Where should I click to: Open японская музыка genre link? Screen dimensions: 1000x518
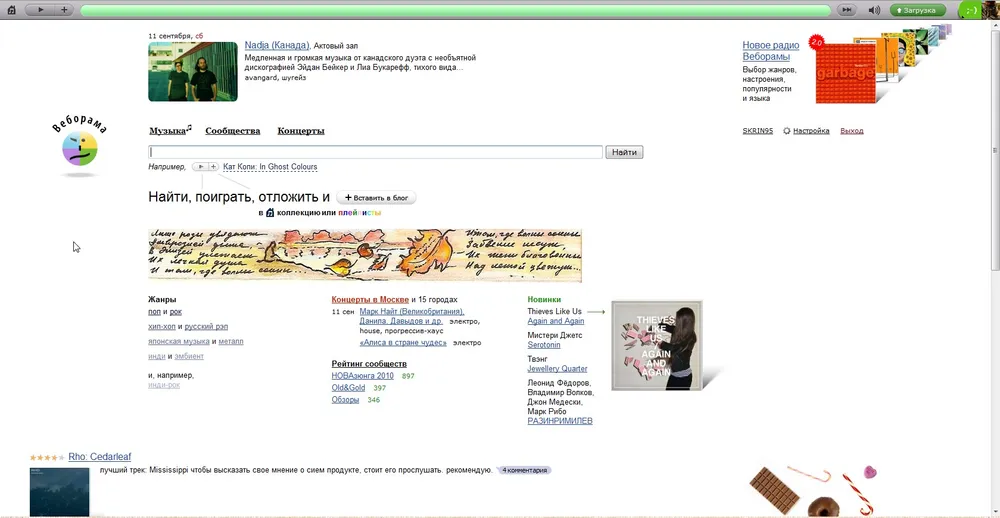tap(179, 341)
